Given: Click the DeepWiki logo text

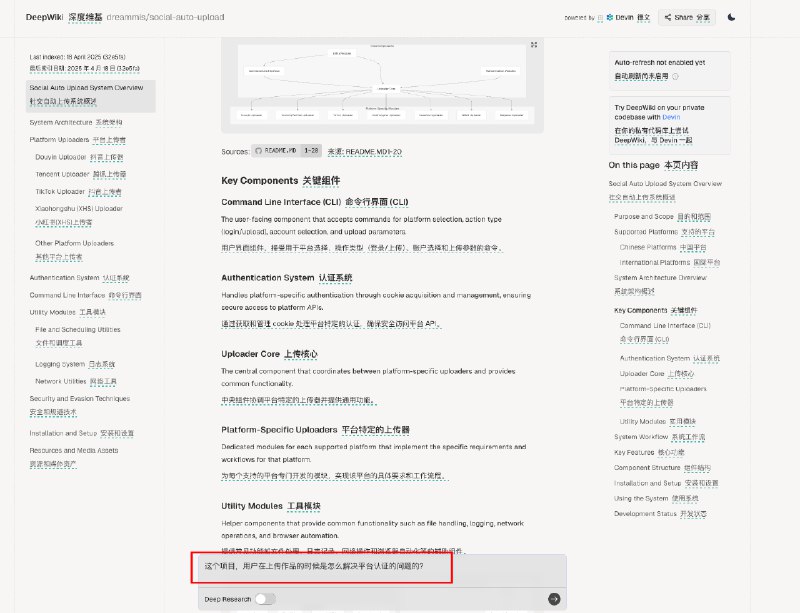Looking at the screenshot, I should point(44,17).
